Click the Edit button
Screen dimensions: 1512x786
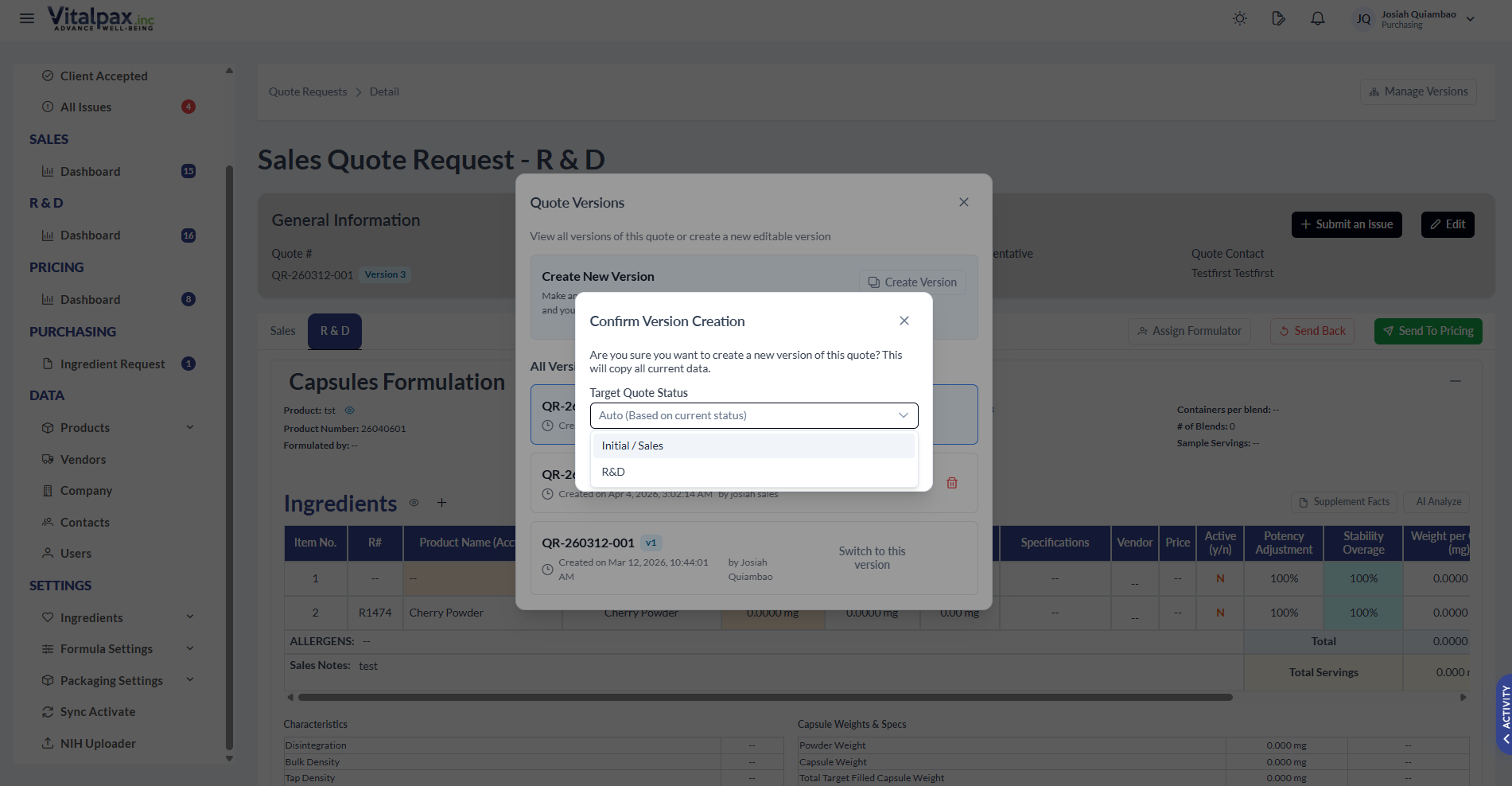coord(1448,224)
